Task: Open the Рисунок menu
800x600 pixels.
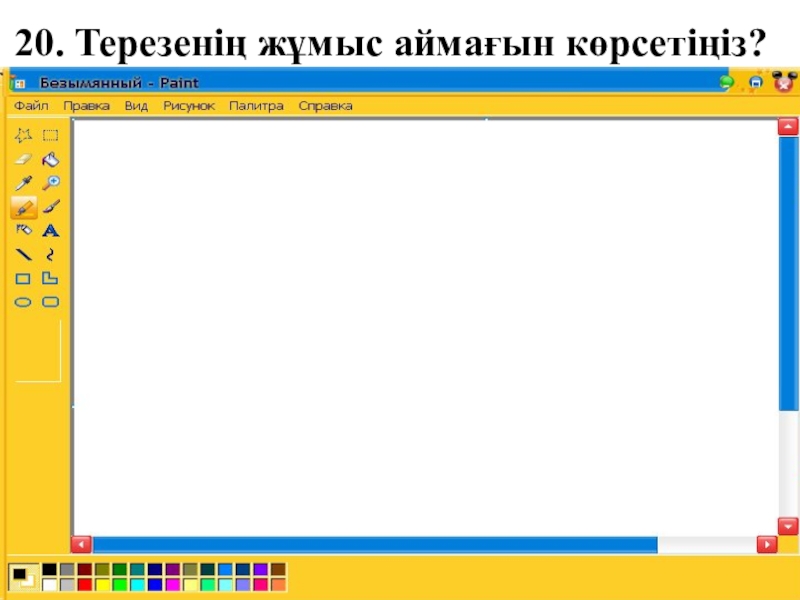Action: point(189,106)
